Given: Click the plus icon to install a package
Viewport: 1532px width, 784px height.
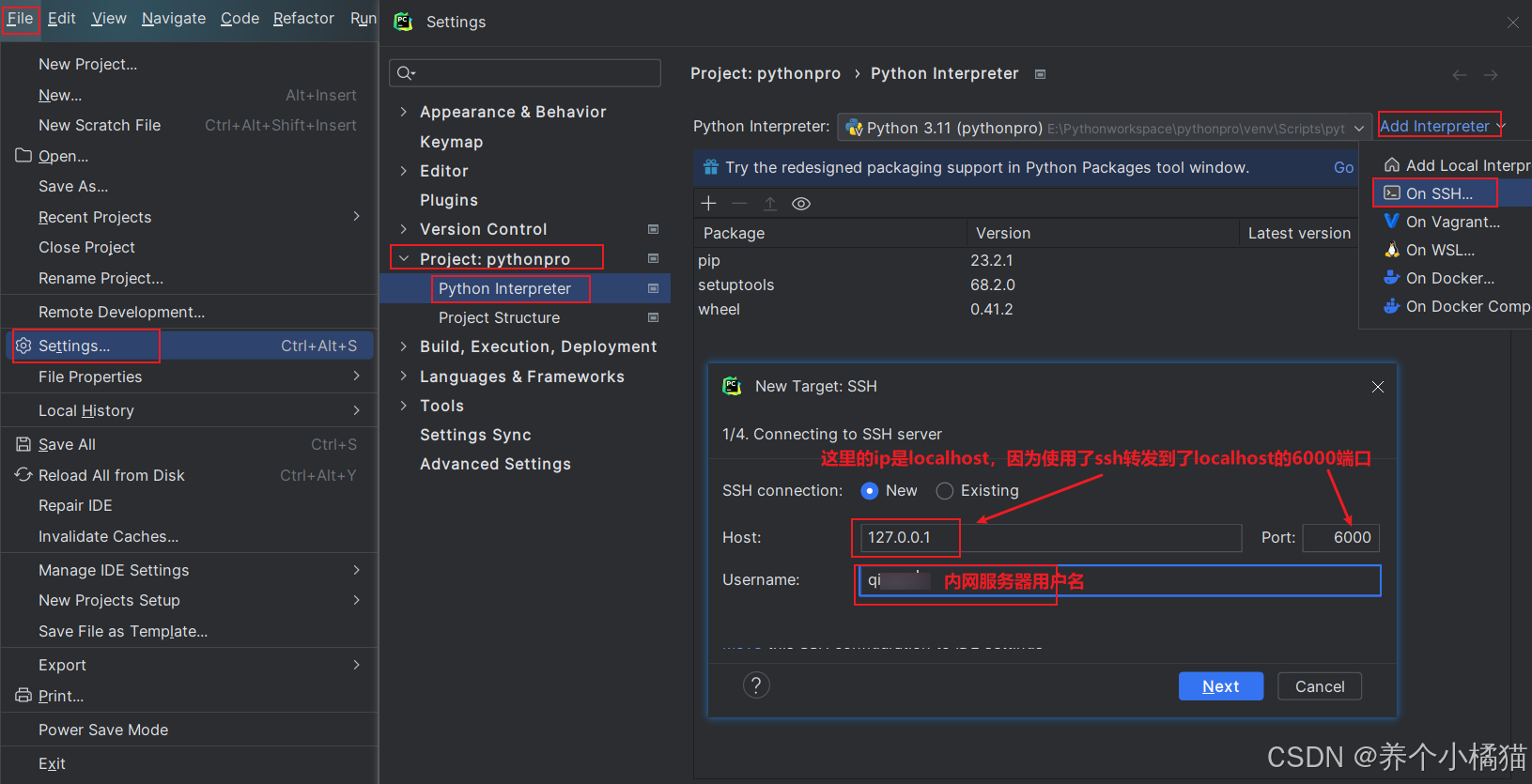Looking at the screenshot, I should pyautogui.click(x=709, y=204).
